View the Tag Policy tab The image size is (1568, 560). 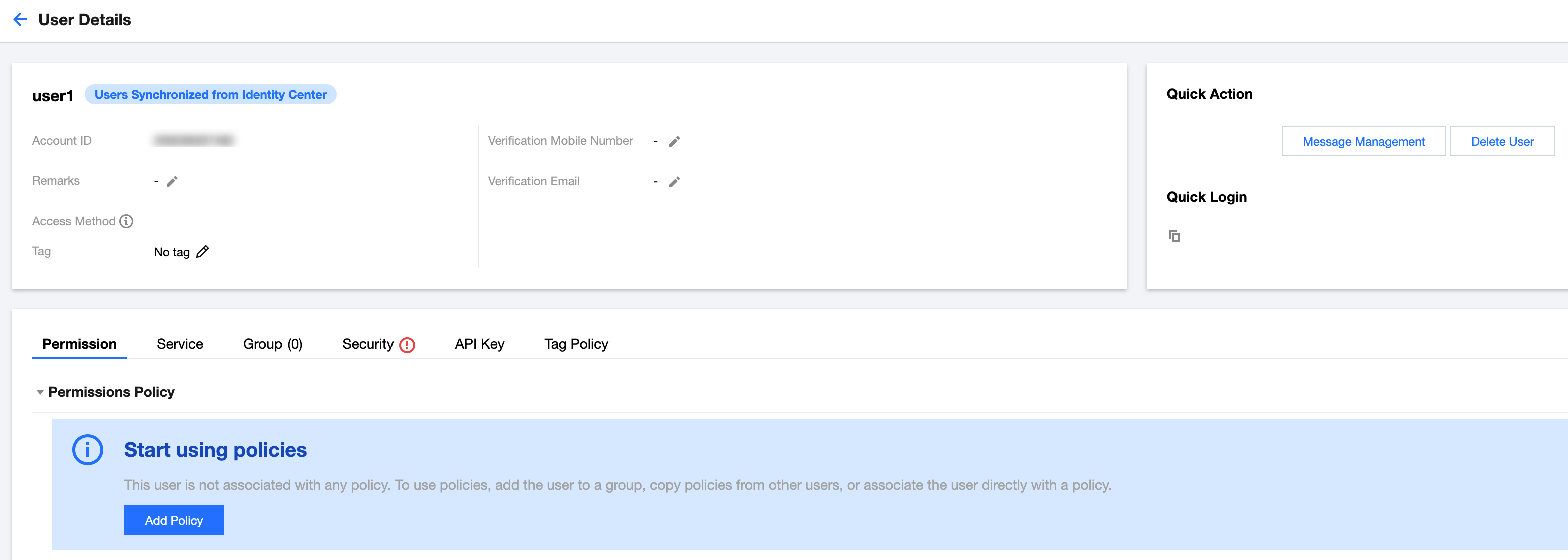(x=575, y=343)
